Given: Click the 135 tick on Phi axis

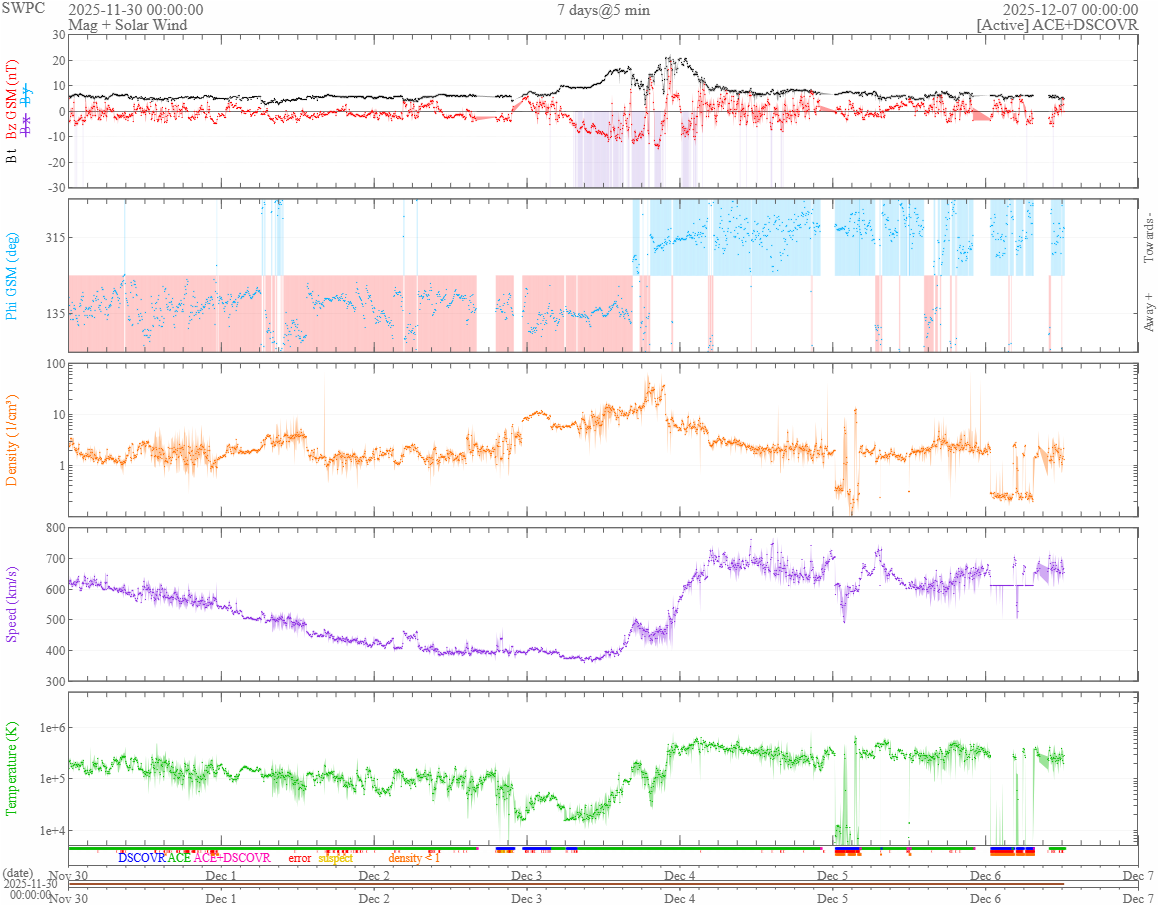Looking at the screenshot, I should [55, 313].
